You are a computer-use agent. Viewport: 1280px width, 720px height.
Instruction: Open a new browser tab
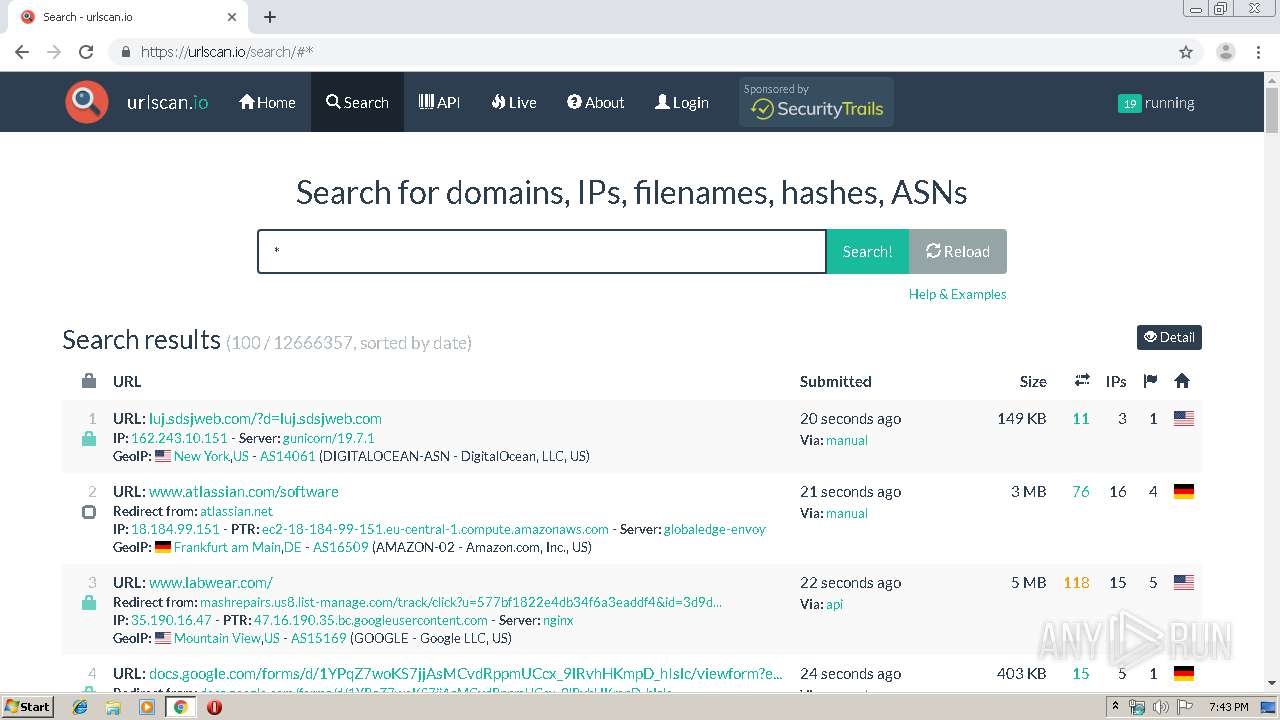tap(270, 17)
